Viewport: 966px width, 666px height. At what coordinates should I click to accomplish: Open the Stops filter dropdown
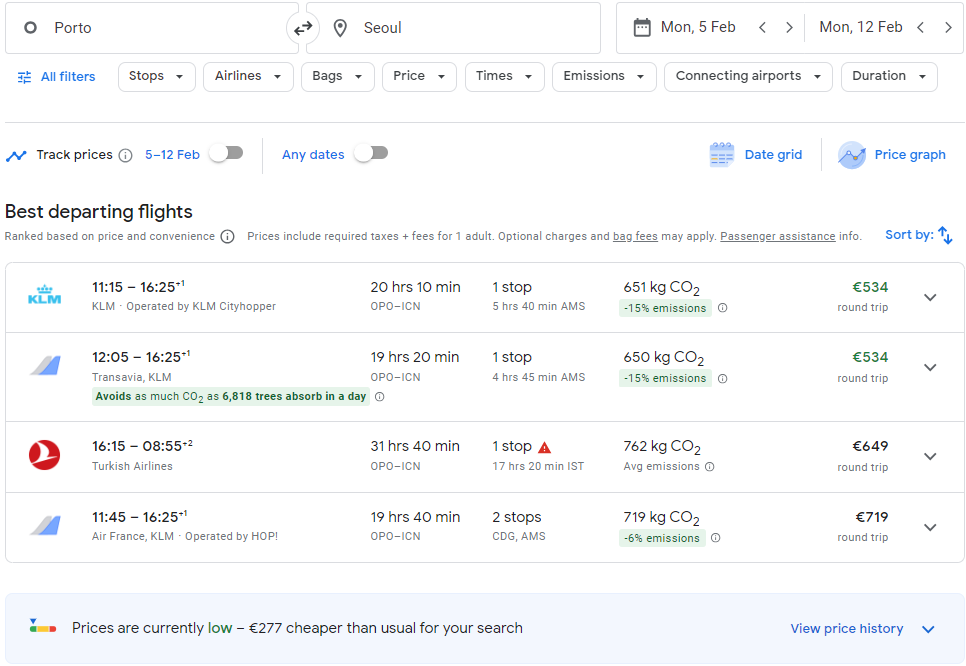(x=156, y=76)
